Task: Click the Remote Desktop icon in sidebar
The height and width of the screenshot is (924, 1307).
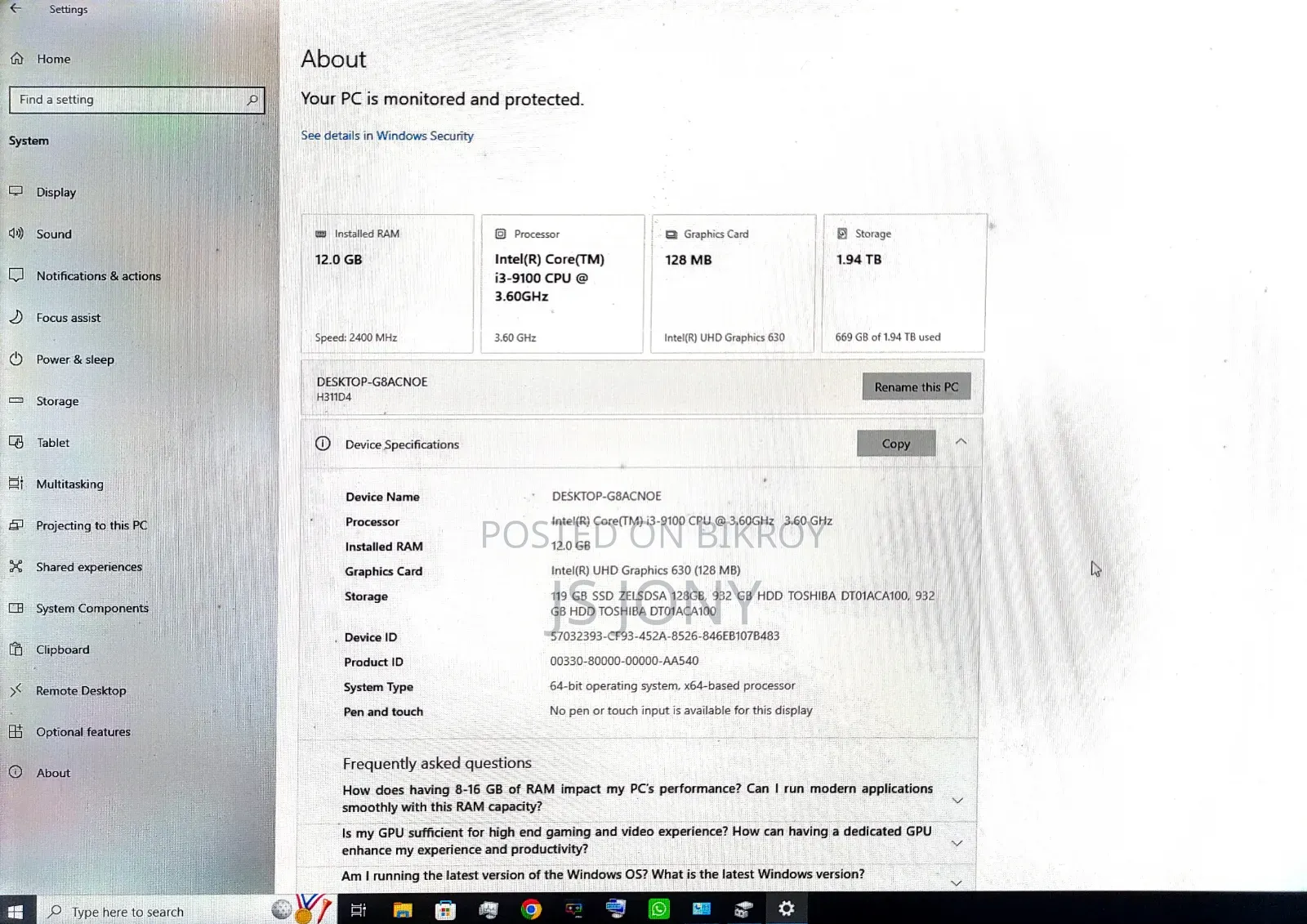Action: point(16,690)
